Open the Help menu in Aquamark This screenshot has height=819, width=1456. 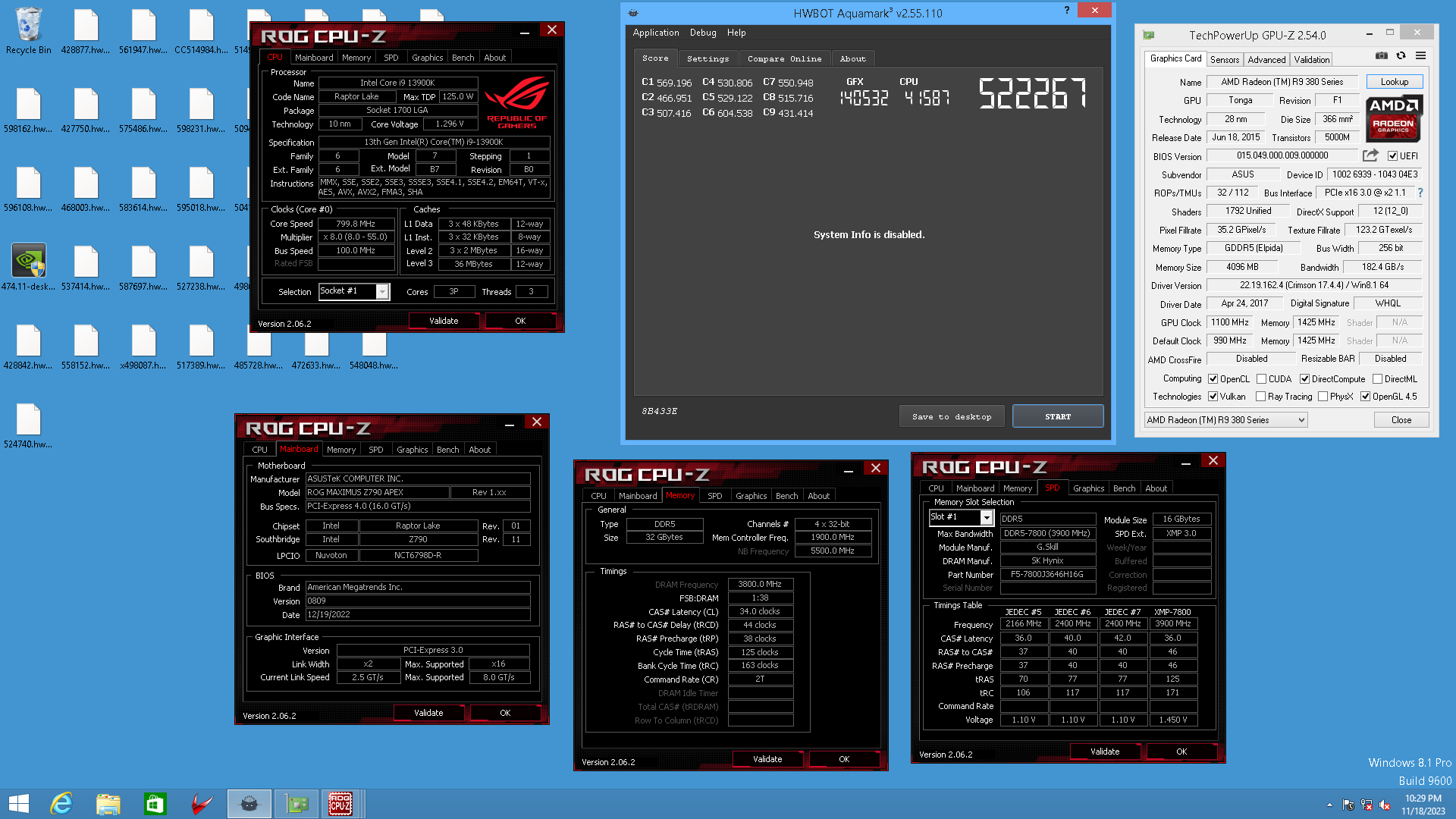[x=736, y=33]
